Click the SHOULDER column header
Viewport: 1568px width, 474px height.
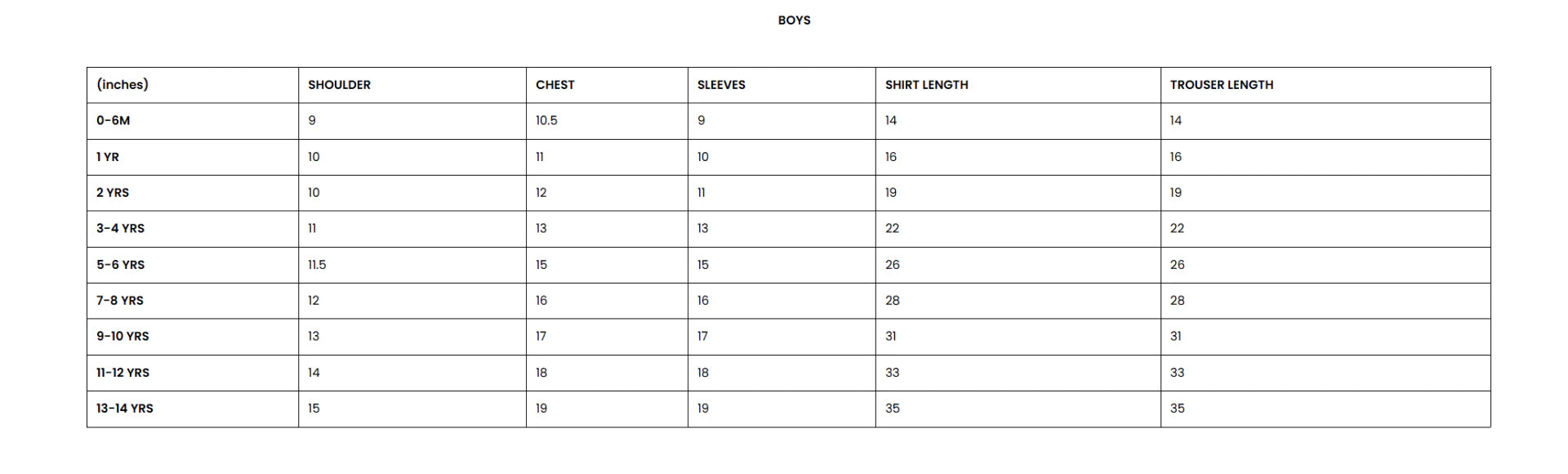tap(339, 85)
